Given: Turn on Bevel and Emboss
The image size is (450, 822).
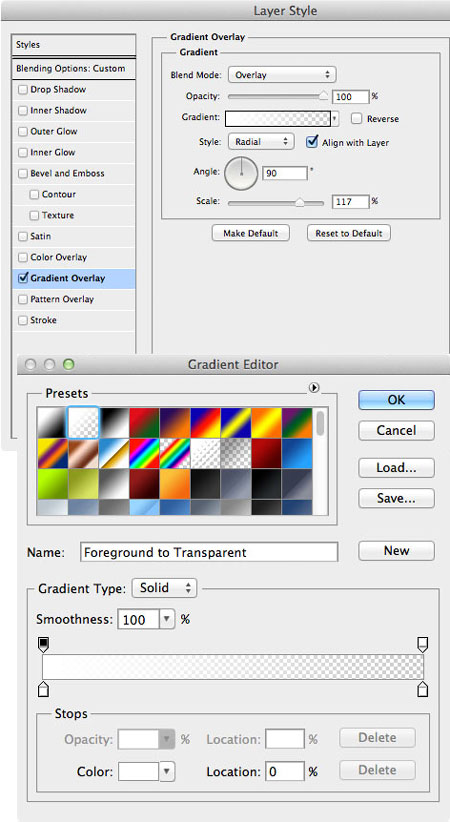Looking at the screenshot, I should (23, 174).
